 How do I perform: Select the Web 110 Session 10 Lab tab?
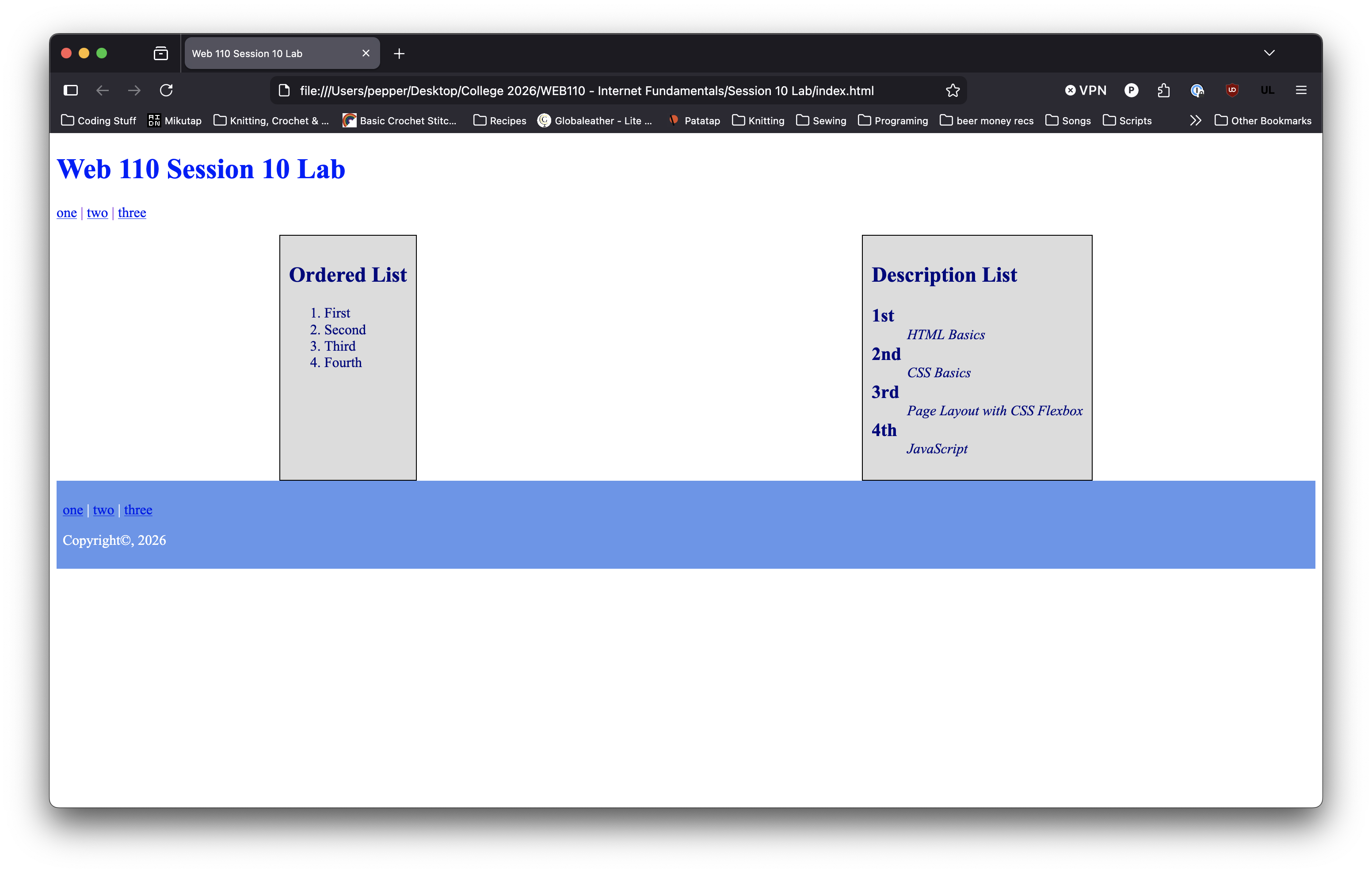coord(282,53)
